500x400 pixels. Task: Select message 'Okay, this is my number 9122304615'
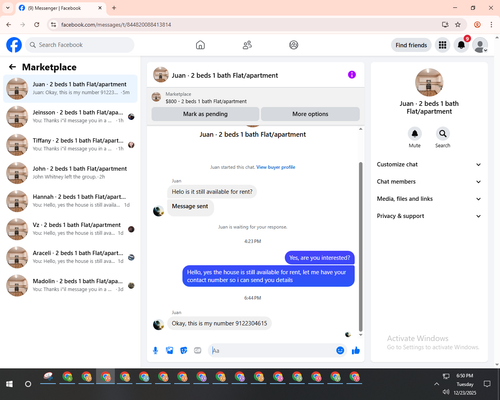coord(219,323)
